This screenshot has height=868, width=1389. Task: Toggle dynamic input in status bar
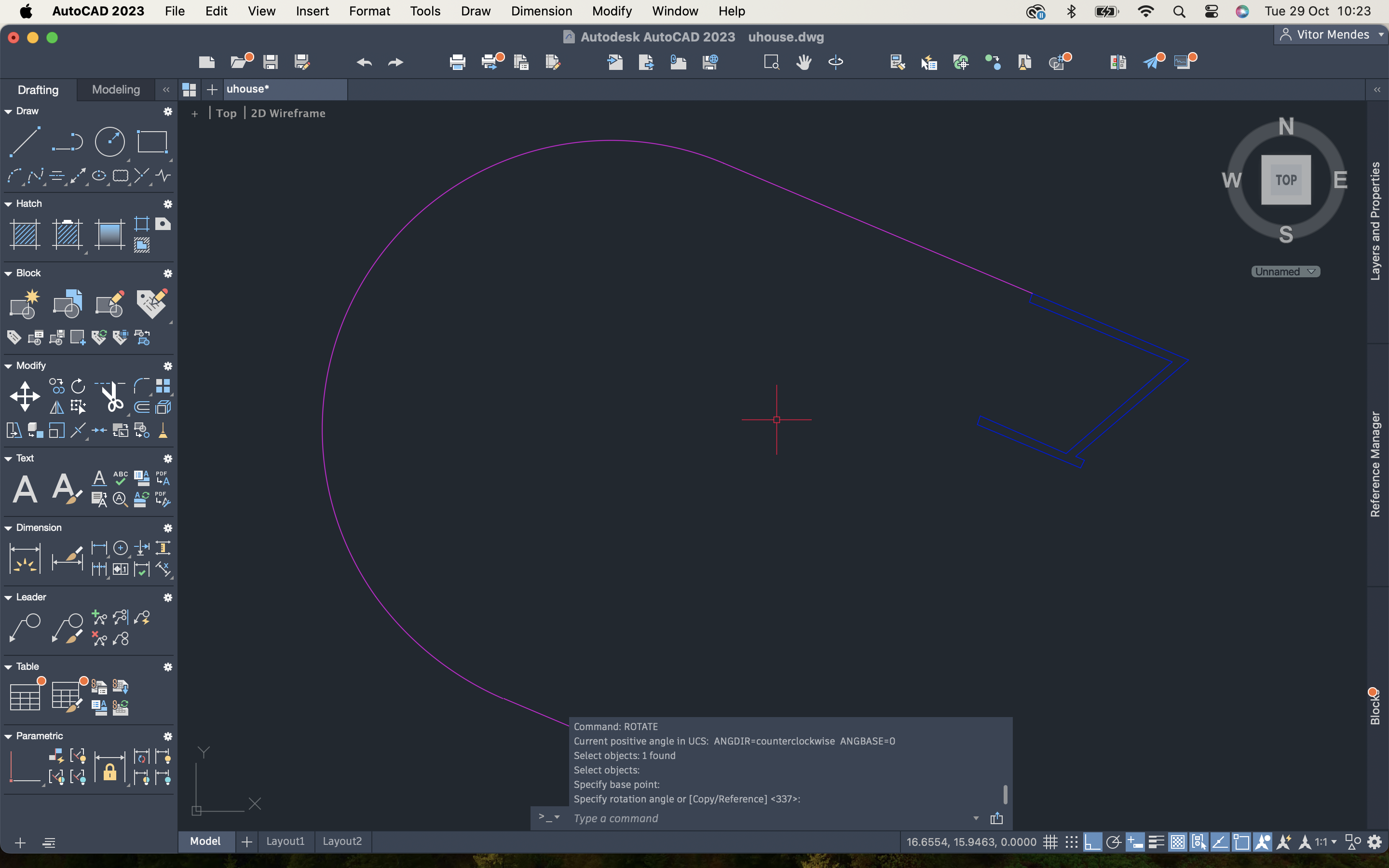(x=1135, y=842)
